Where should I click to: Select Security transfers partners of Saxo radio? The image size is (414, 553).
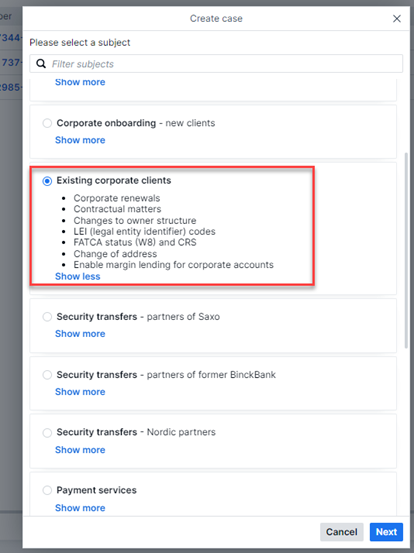coord(47,317)
